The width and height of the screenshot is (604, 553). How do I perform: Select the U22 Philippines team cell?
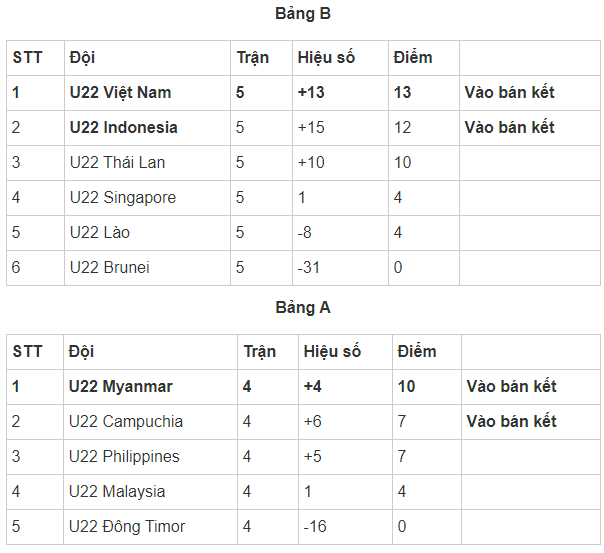click(124, 457)
